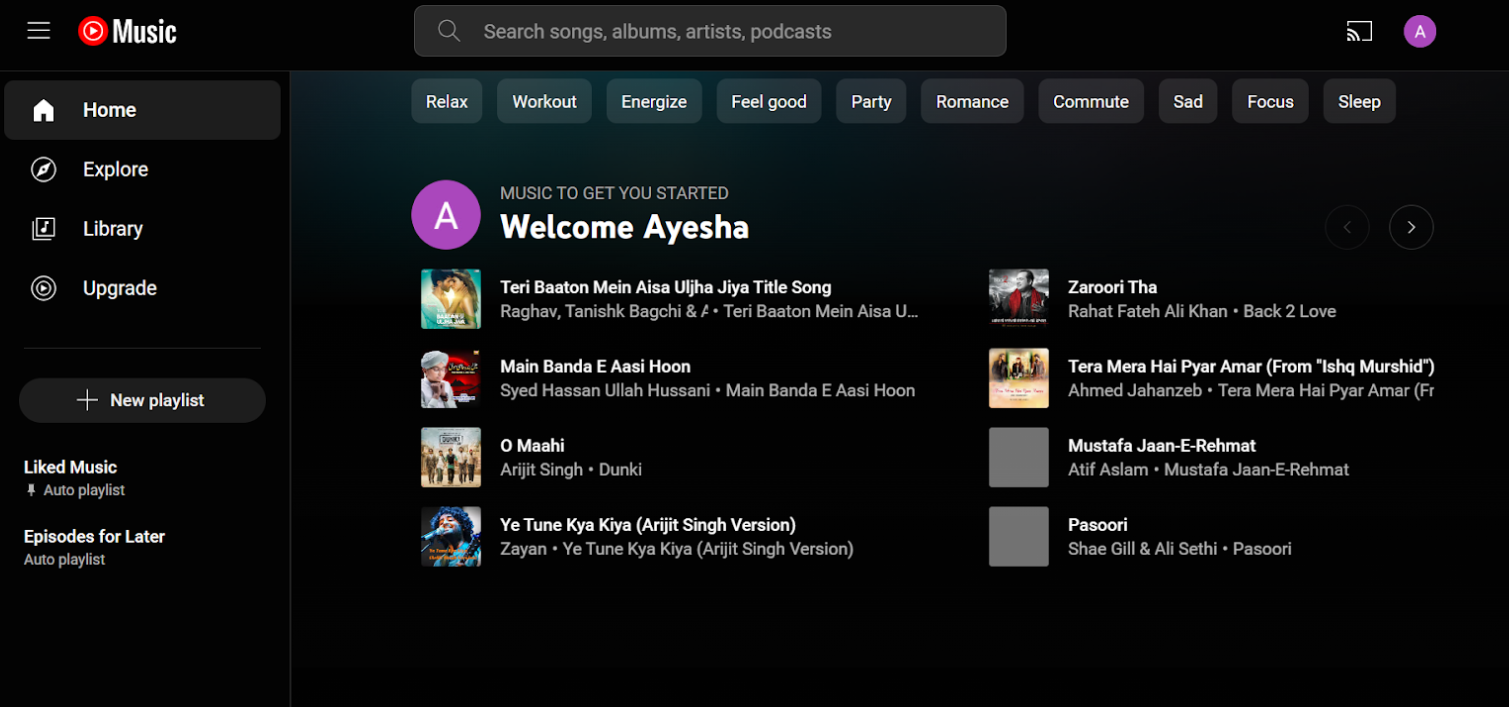
Task: Click the large Ayesha profile avatar
Action: 446,215
